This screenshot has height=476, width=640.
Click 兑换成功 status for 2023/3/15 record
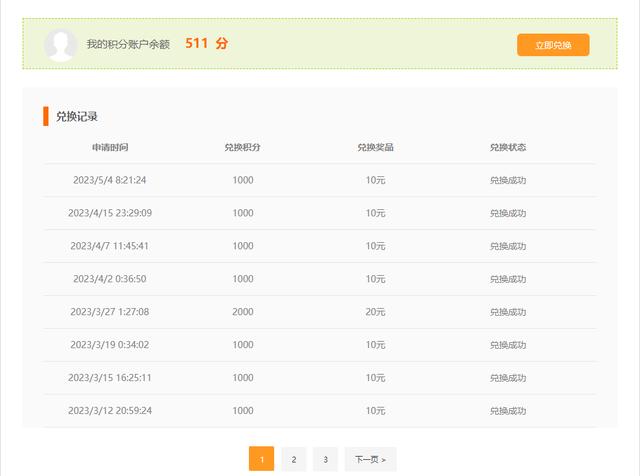point(508,378)
